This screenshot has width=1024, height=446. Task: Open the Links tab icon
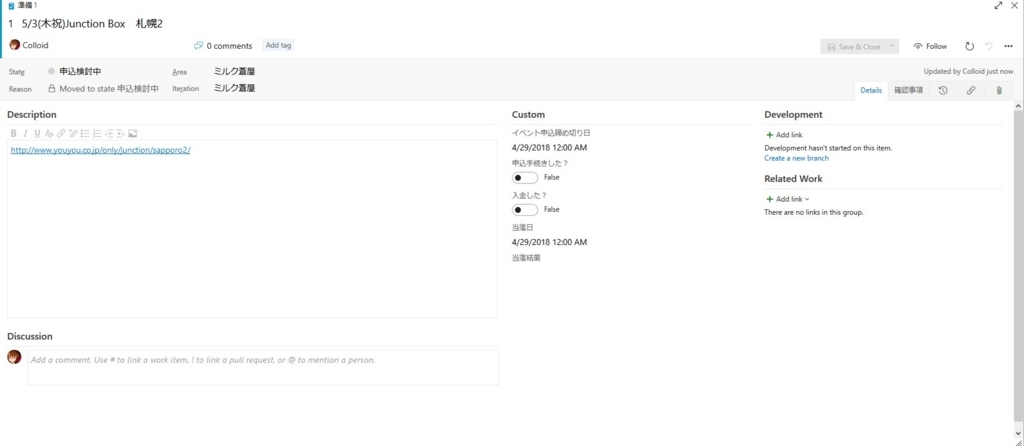(971, 91)
